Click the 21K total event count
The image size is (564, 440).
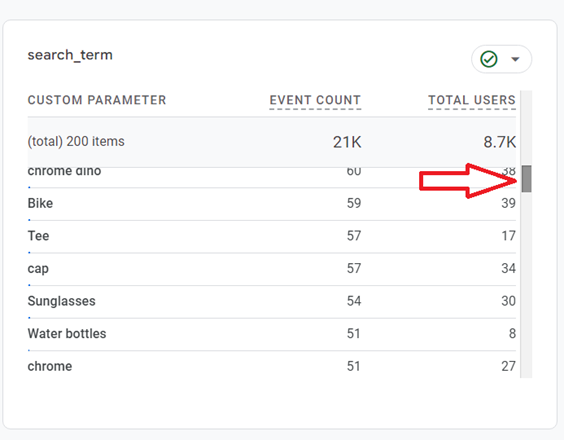pos(347,142)
